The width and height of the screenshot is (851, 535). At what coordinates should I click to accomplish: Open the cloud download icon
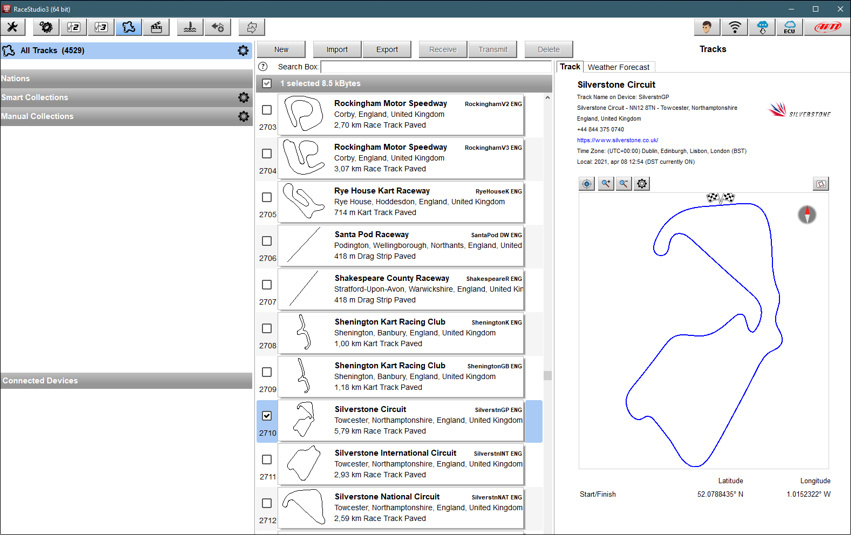762,27
